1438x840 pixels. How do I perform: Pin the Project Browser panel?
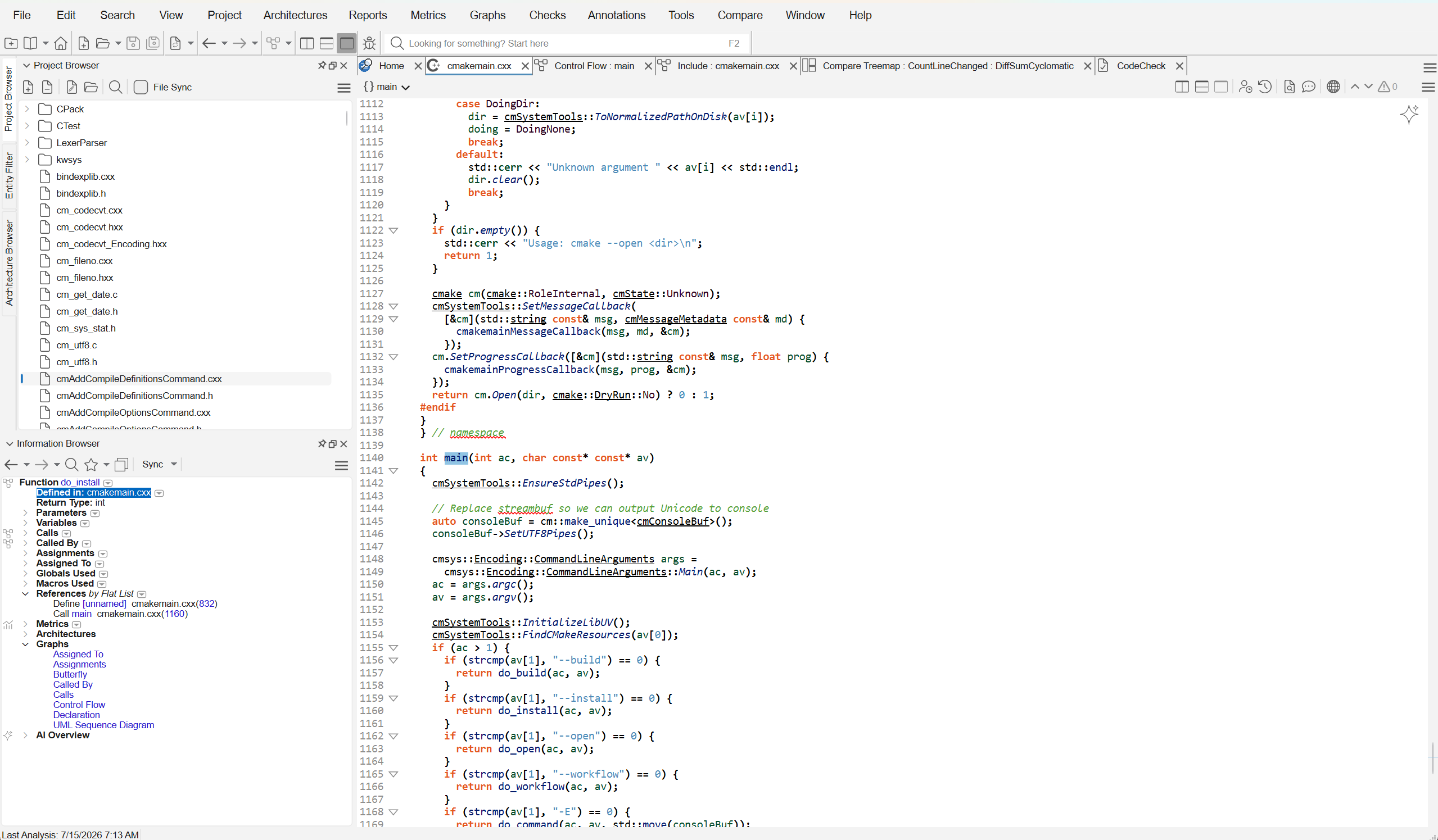click(322, 66)
